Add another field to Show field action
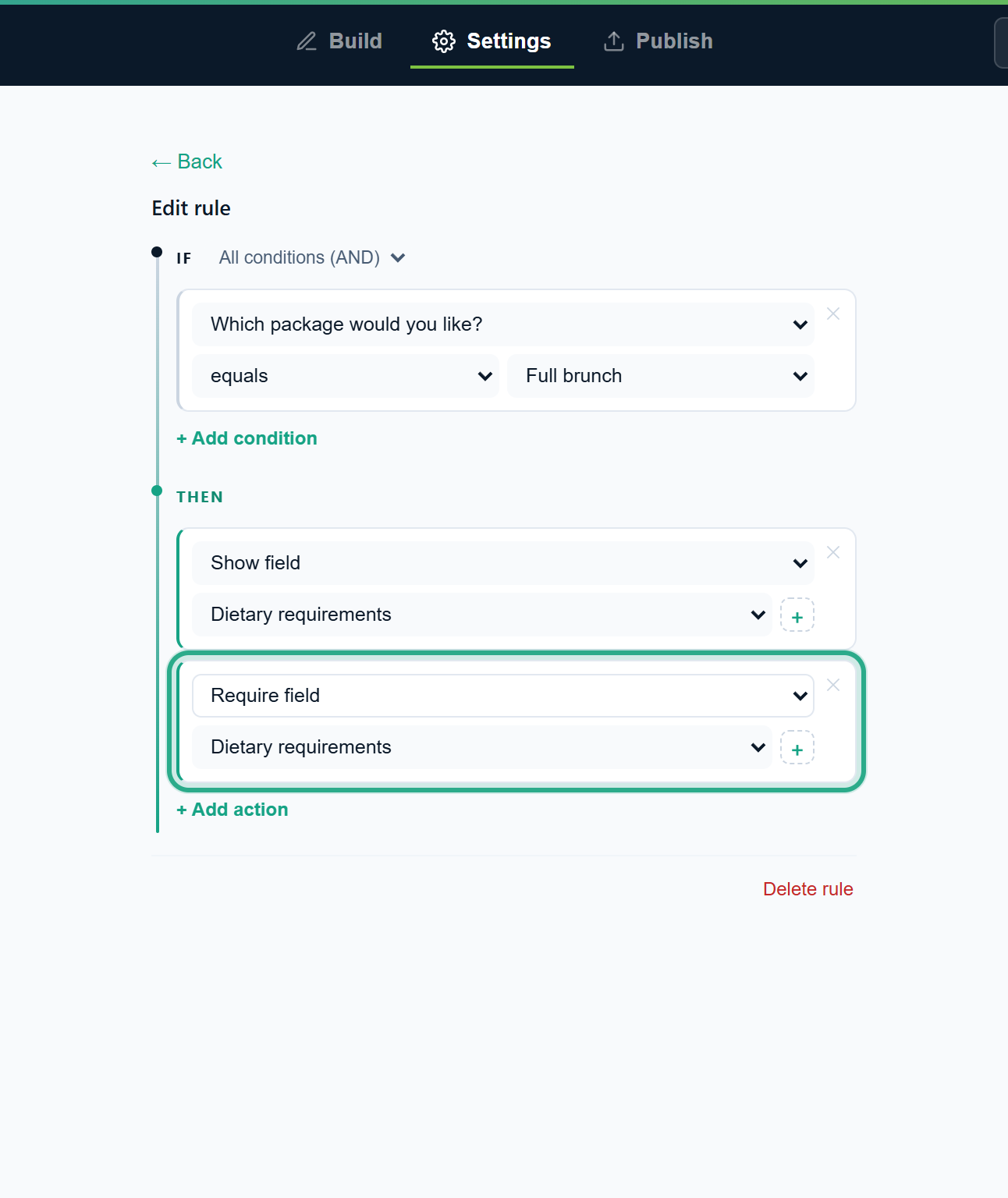The image size is (1008, 1198). pos(797,615)
